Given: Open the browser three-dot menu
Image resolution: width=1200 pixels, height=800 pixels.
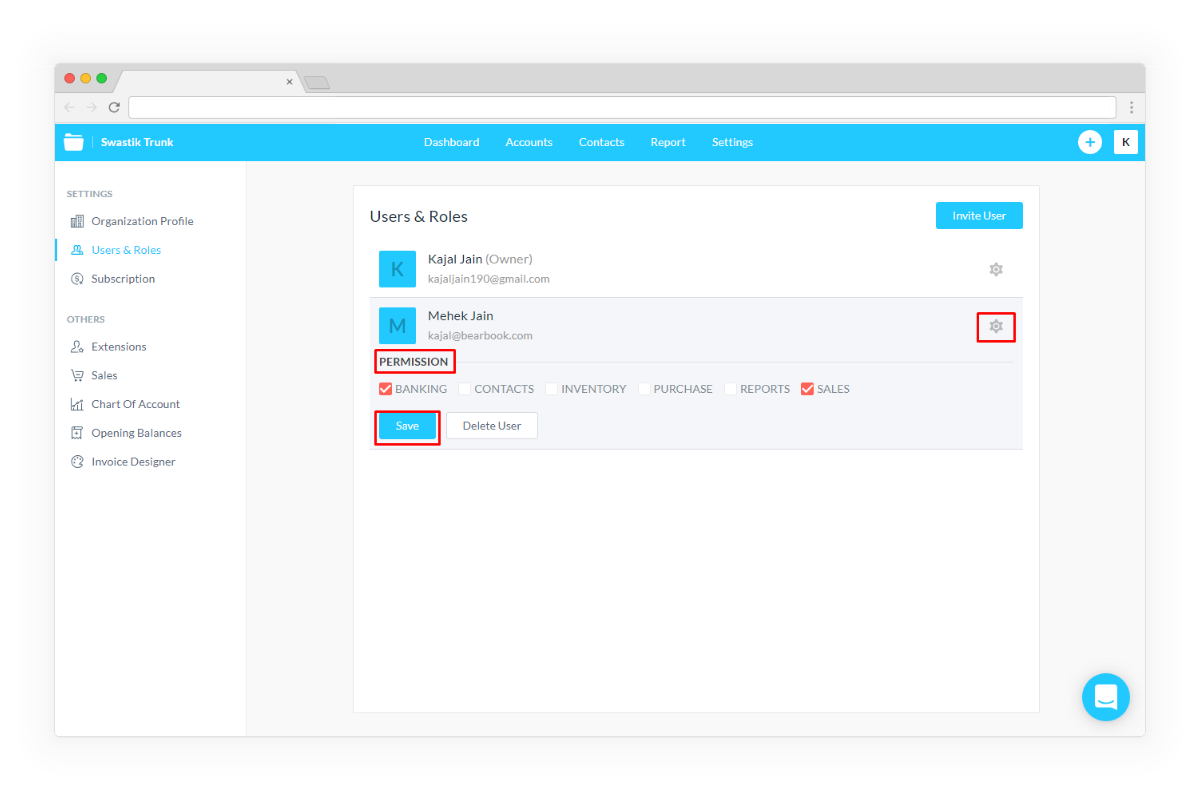Looking at the screenshot, I should tap(1132, 107).
